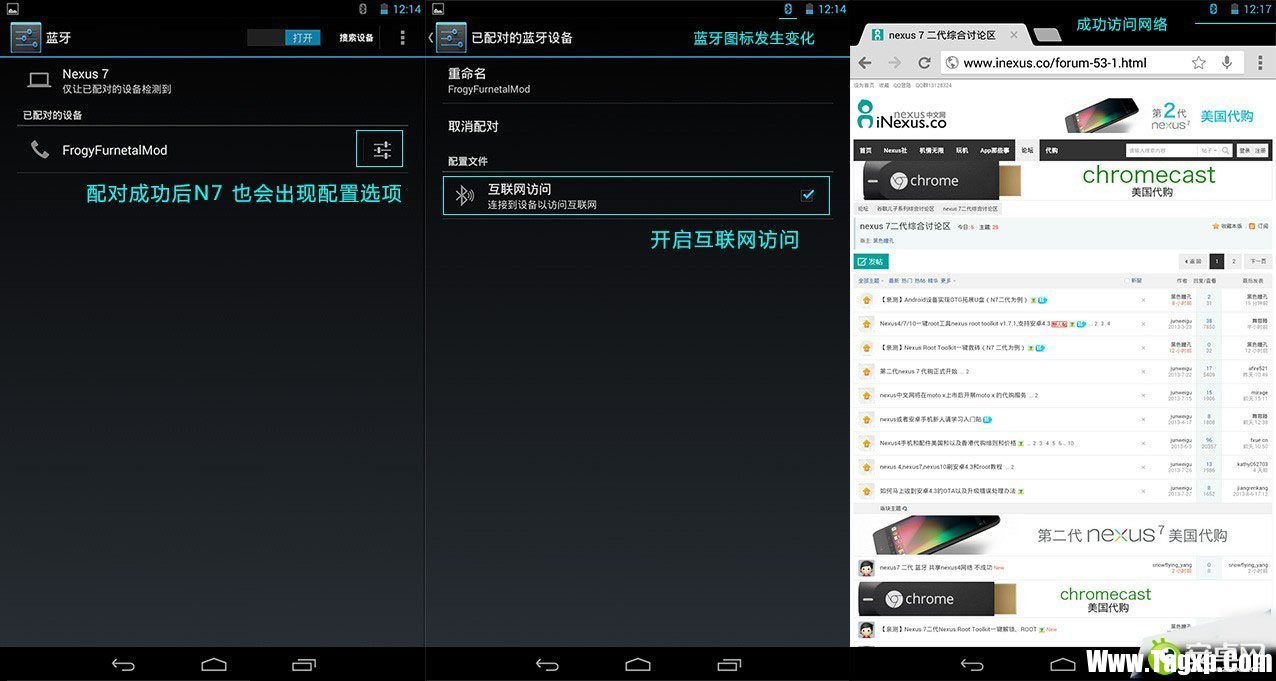Close the nexus 7 二代综合讨论区 tab
Screen dimensions: 1276x681
[x=1013, y=35]
